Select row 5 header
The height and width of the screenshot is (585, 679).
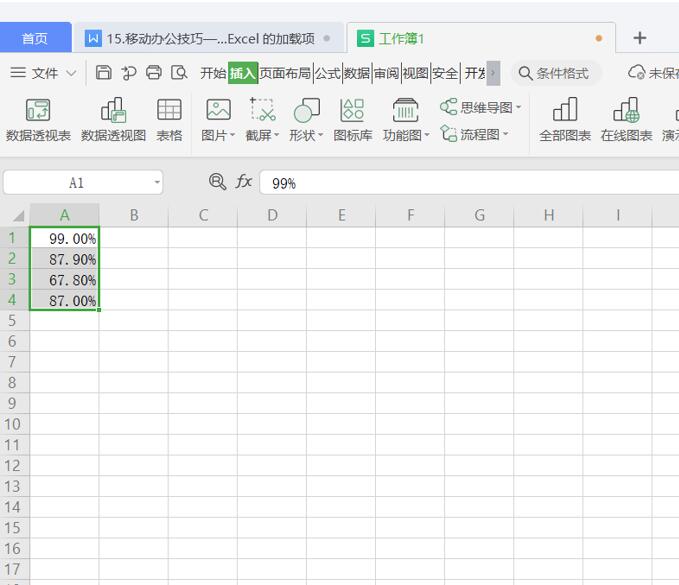tap(15, 320)
